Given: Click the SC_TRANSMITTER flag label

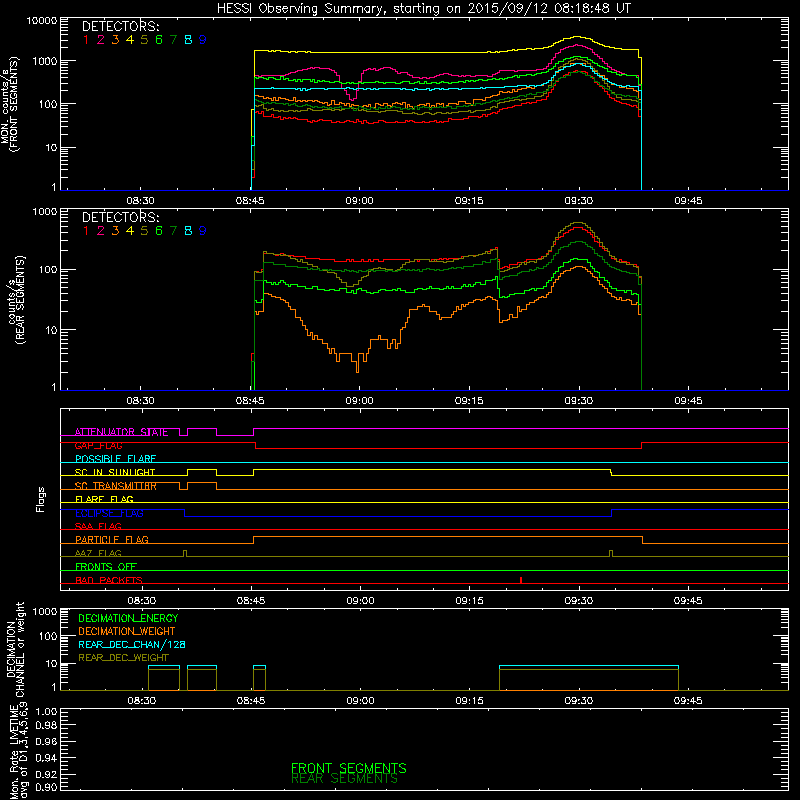Looking at the screenshot, I should pyautogui.click(x=116, y=486).
